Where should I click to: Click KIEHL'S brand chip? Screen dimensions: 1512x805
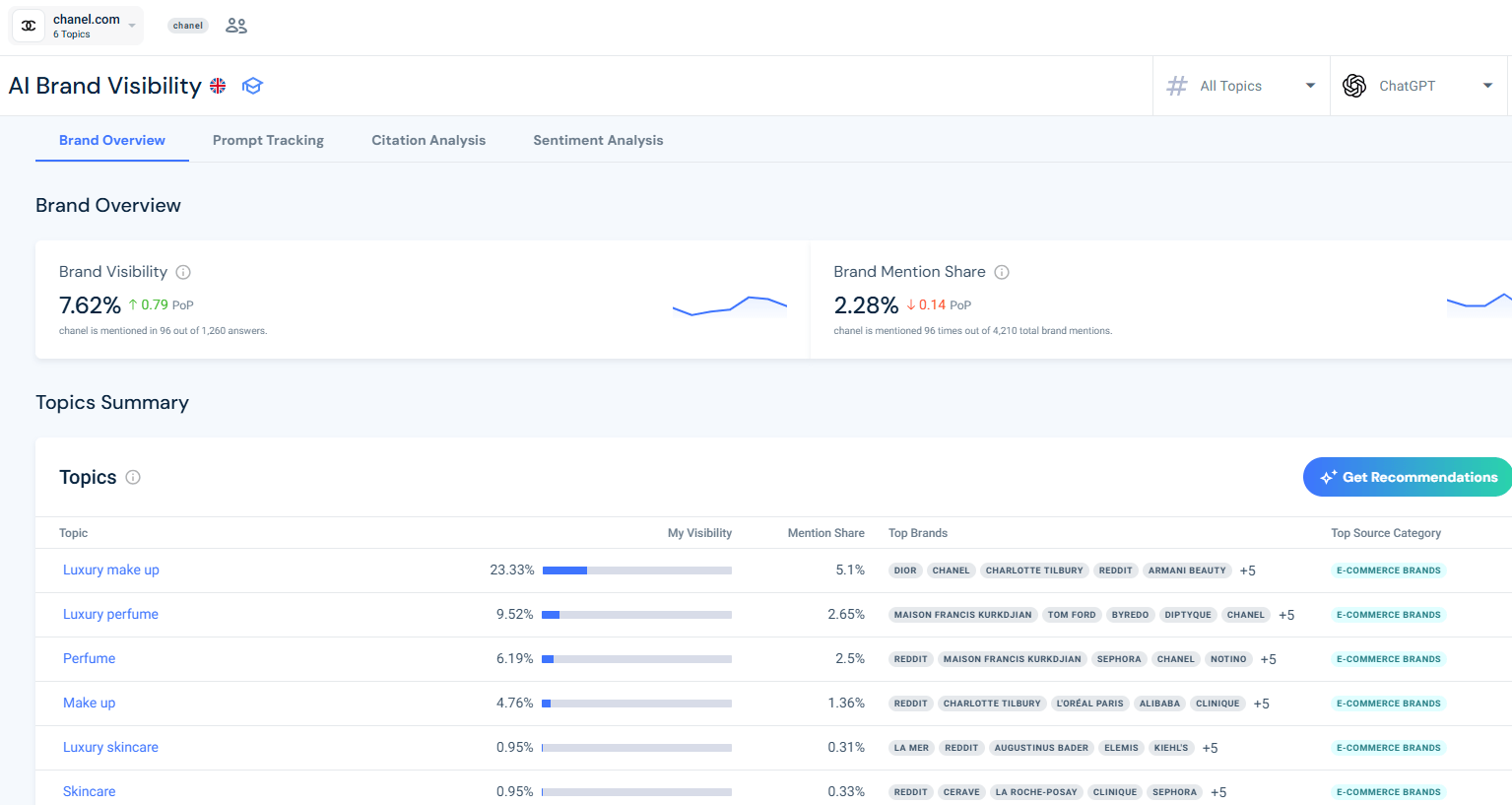[x=1171, y=748]
